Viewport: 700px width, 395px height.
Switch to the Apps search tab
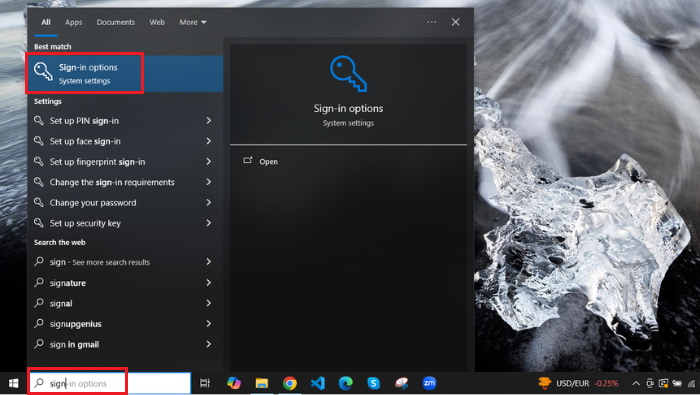pyautogui.click(x=74, y=22)
